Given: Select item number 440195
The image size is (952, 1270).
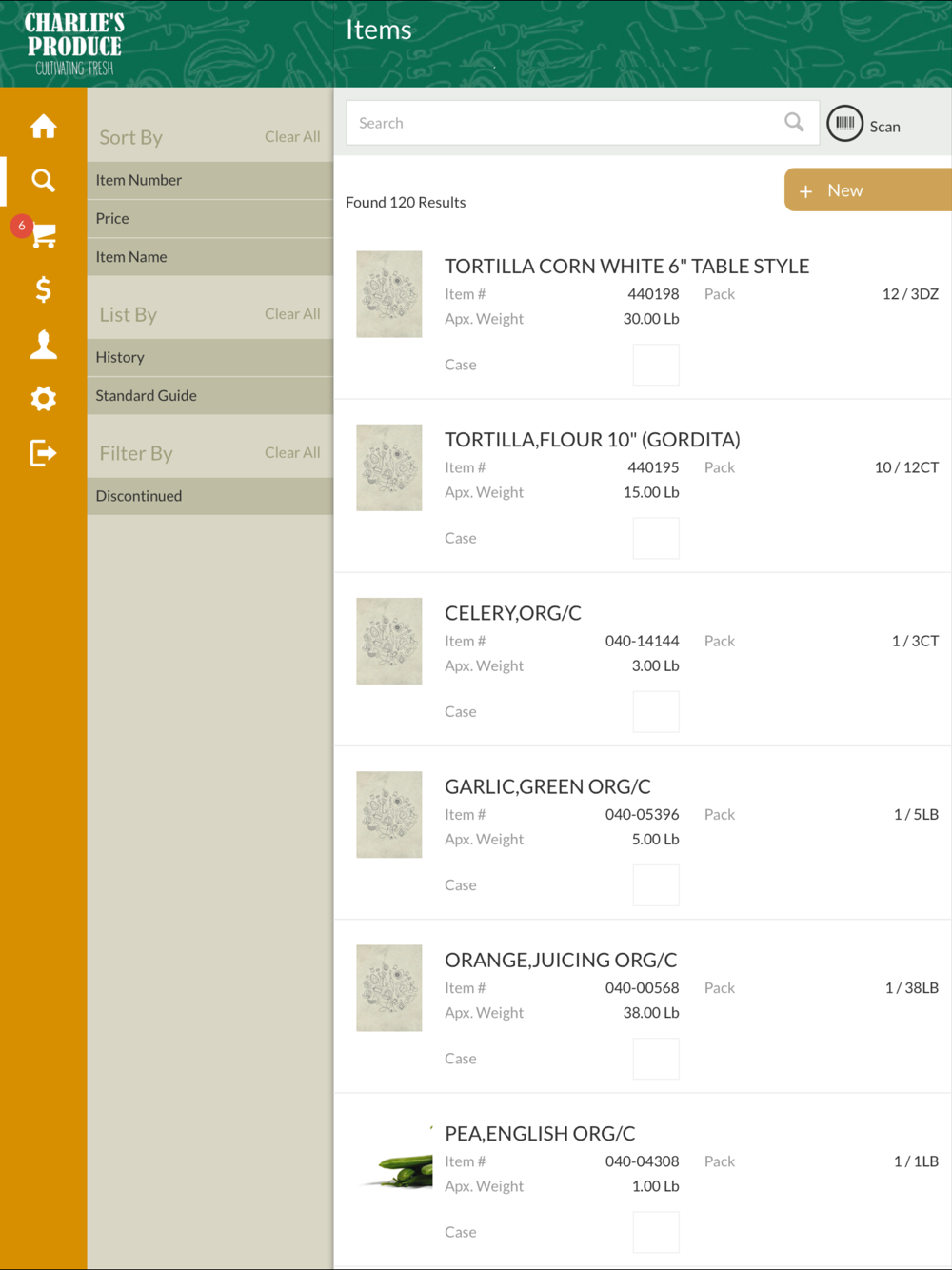Looking at the screenshot, I should click(653, 467).
